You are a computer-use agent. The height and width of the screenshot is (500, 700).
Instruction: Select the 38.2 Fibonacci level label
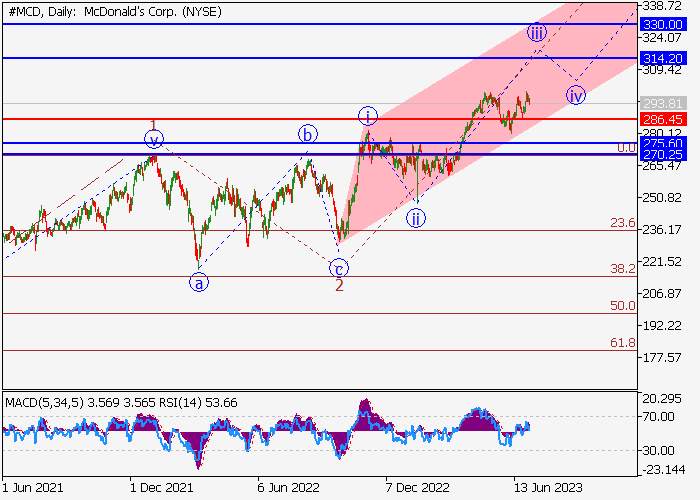point(623,268)
